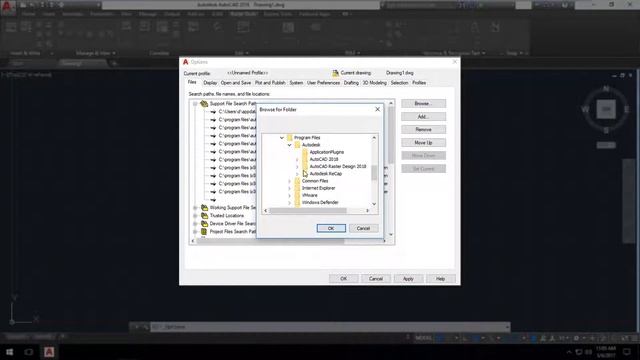Click Help in the Options dialog
Viewport: 640px width, 360px height.
tap(440, 279)
